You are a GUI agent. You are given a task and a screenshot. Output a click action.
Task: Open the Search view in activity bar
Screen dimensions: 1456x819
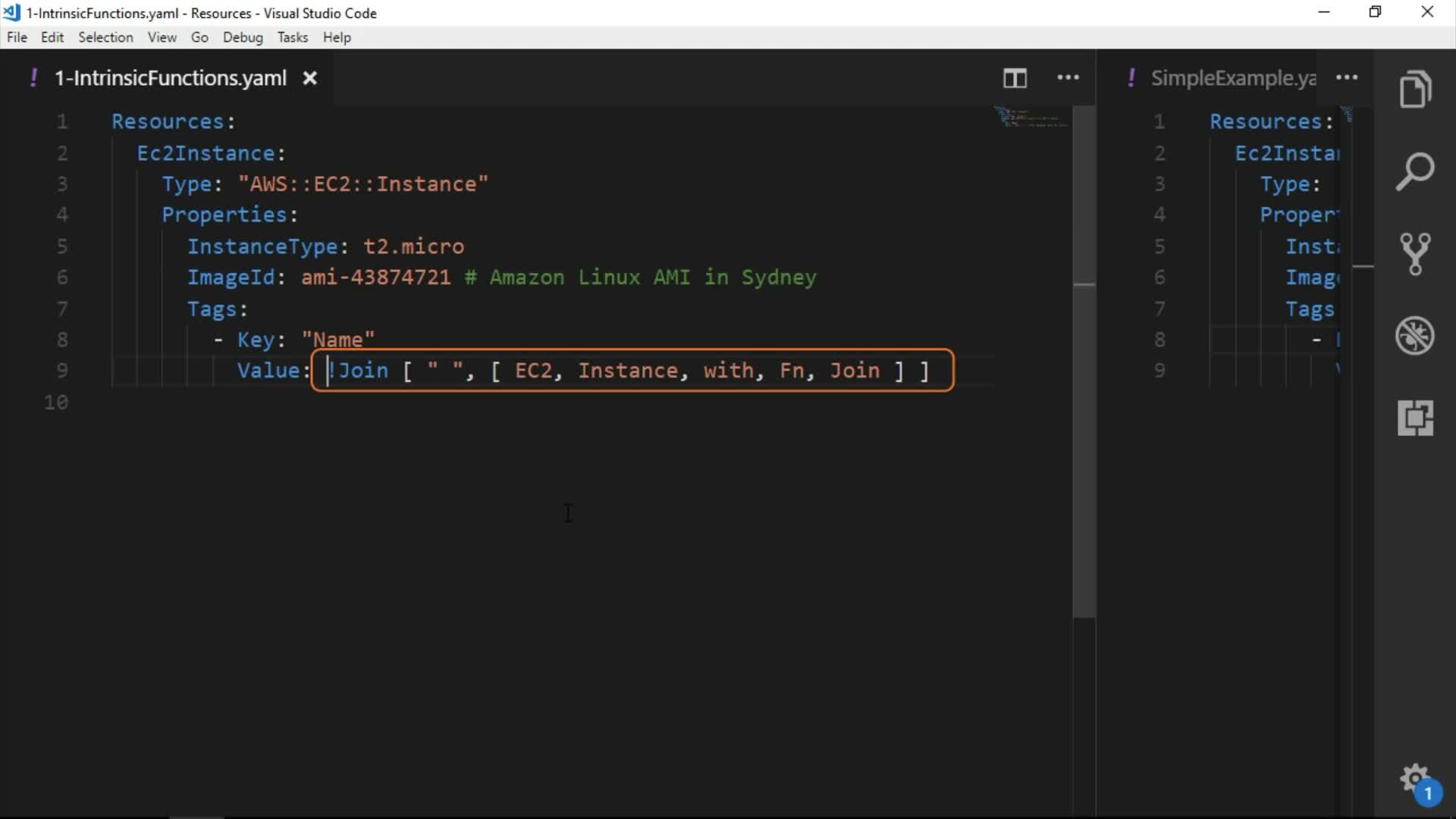pyautogui.click(x=1415, y=171)
